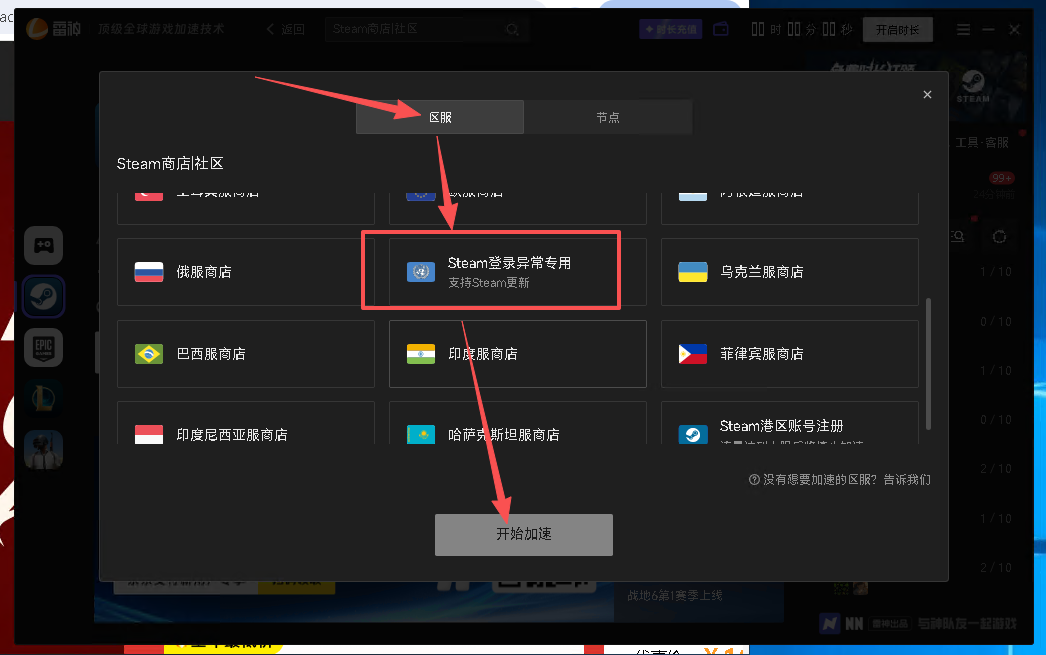1046x655 pixels.
Task: Open the hamburger menu in the title bar
Action: point(963,30)
